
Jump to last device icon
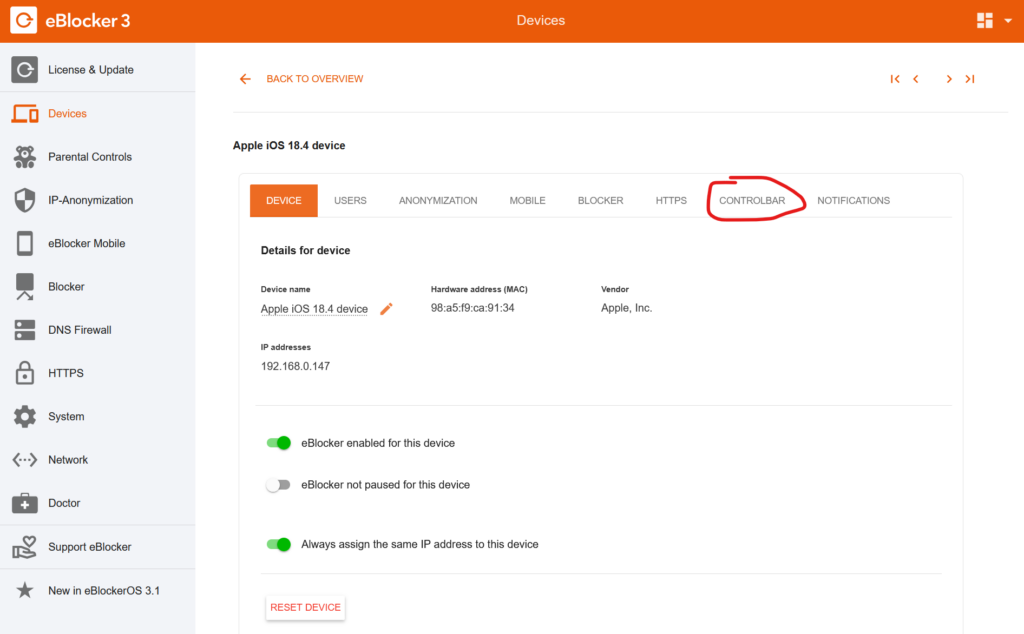[x=970, y=79]
